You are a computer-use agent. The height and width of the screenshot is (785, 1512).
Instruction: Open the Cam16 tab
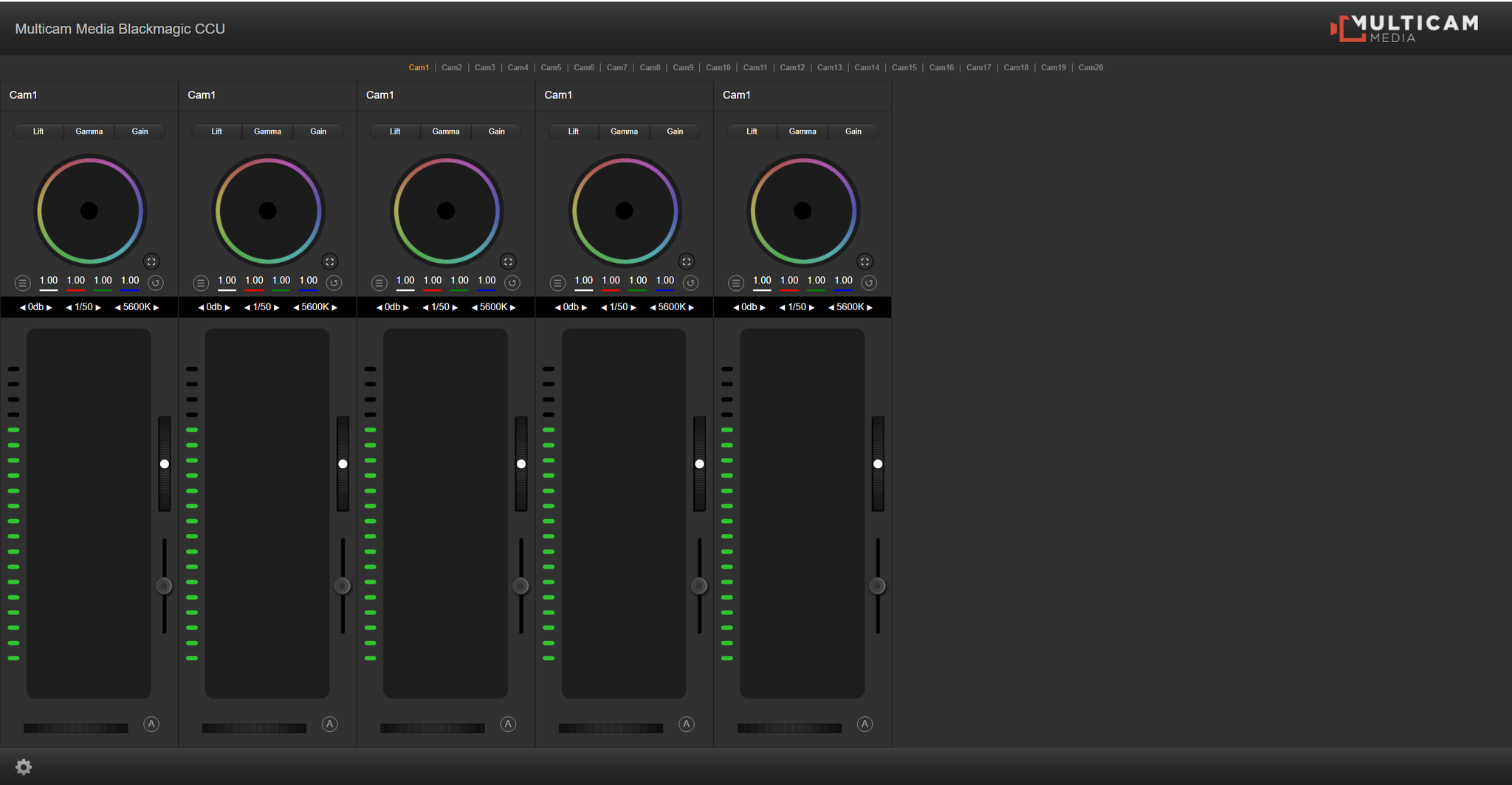(x=941, y=67)
